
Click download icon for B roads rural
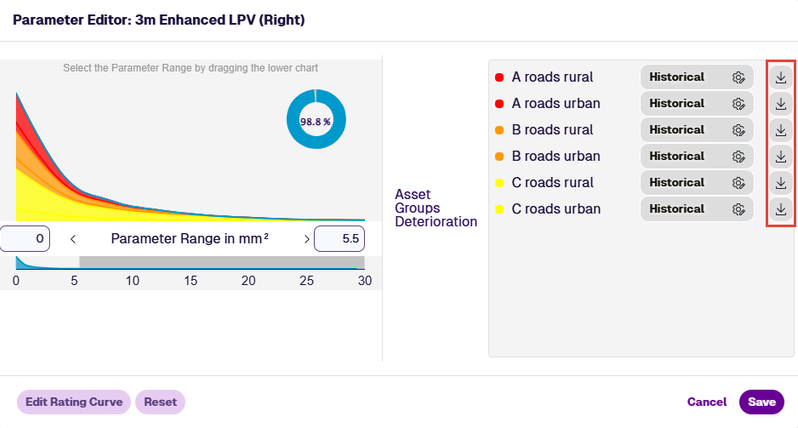(781, 130)
